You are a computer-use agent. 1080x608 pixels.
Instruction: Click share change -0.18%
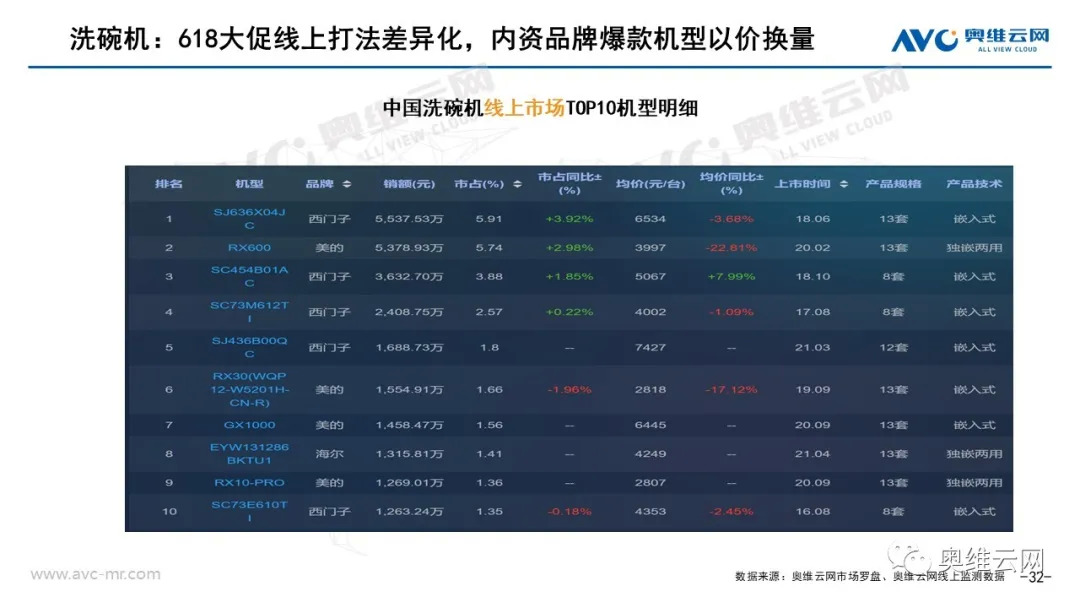coord(570,512)
